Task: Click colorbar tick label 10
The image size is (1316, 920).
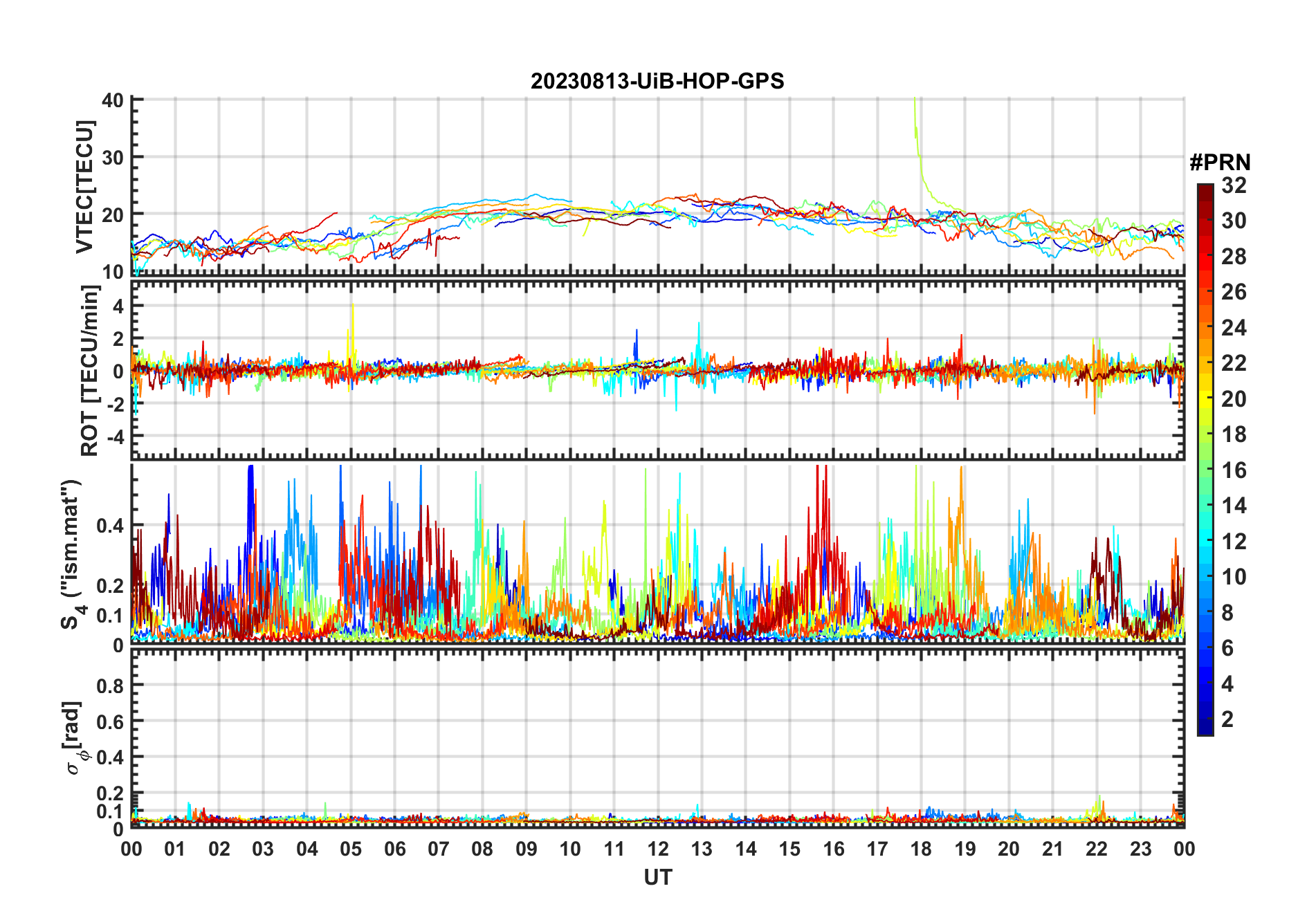Action: [1234, 577]
